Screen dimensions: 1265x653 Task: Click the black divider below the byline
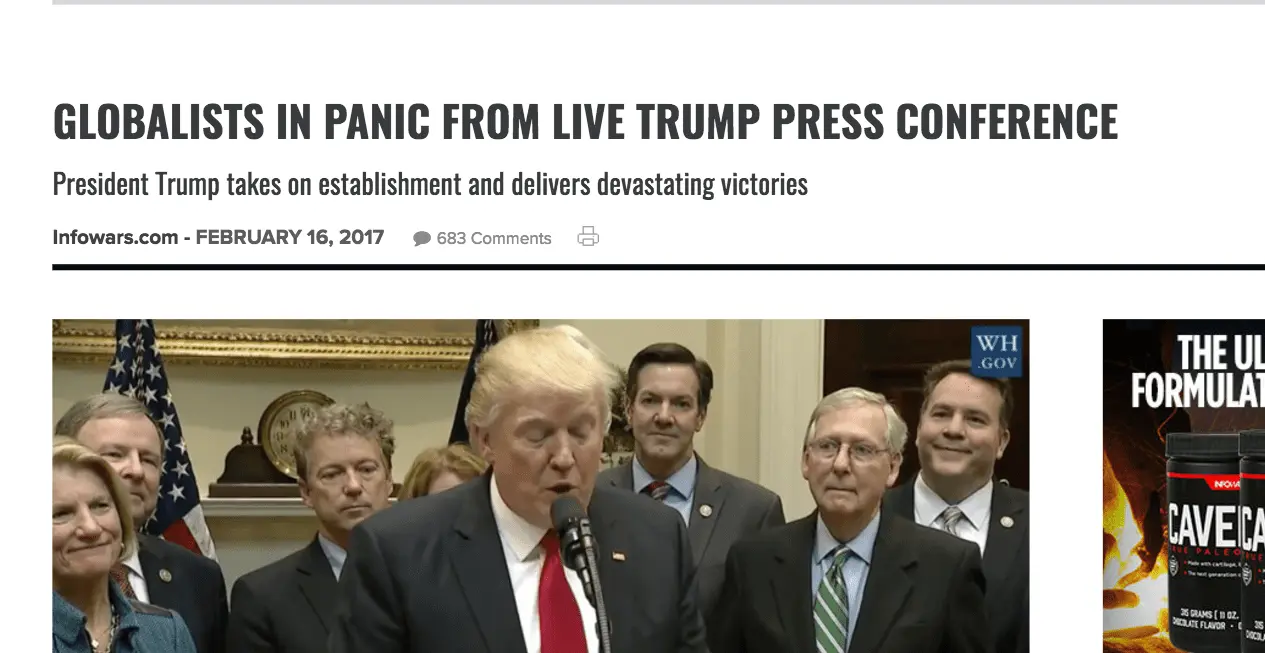pyautogui.click(x=659, y=267)
